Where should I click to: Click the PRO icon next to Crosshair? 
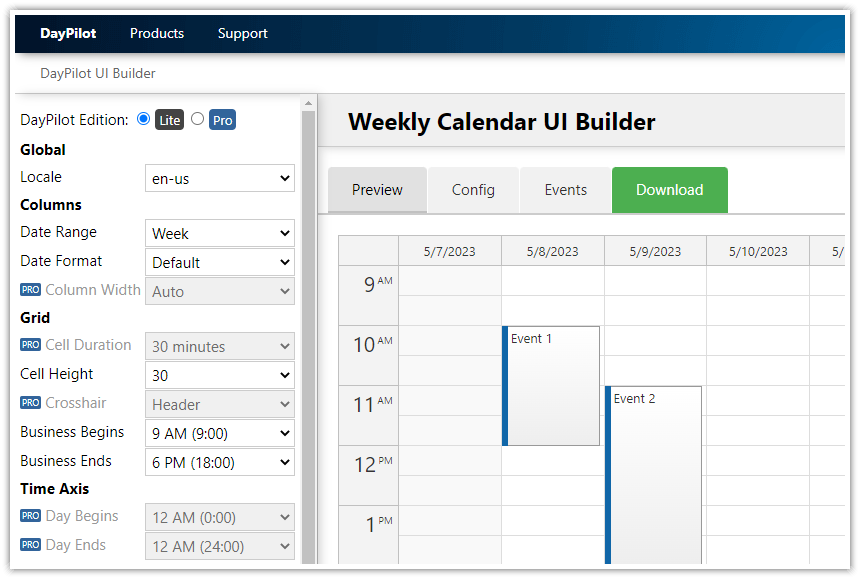[x=30, y=403]
